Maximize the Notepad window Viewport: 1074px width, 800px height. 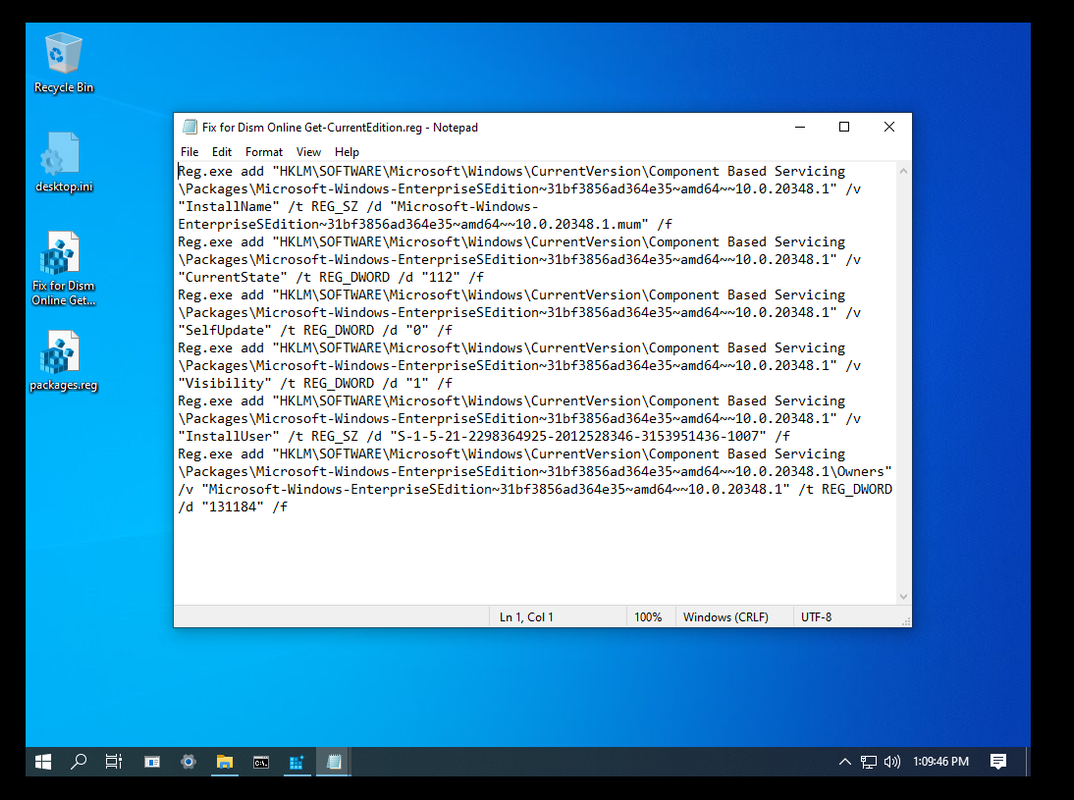[x=844, y=127]
